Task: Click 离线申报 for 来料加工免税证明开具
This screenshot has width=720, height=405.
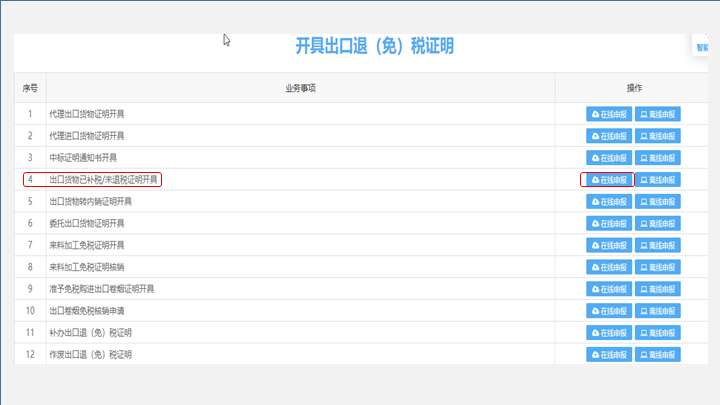Action: pyautogui.click(x=658, y=245)
